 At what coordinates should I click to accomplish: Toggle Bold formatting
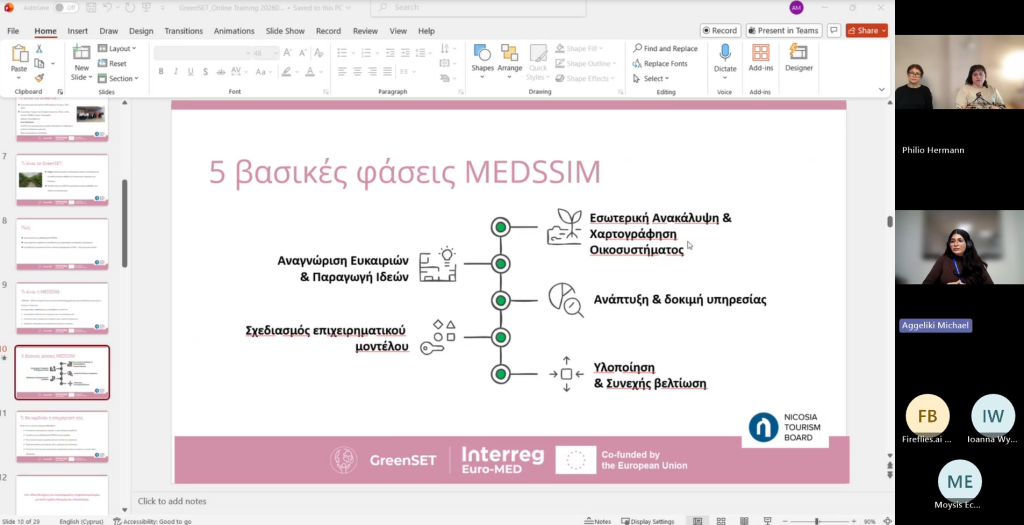coord(161,71)
